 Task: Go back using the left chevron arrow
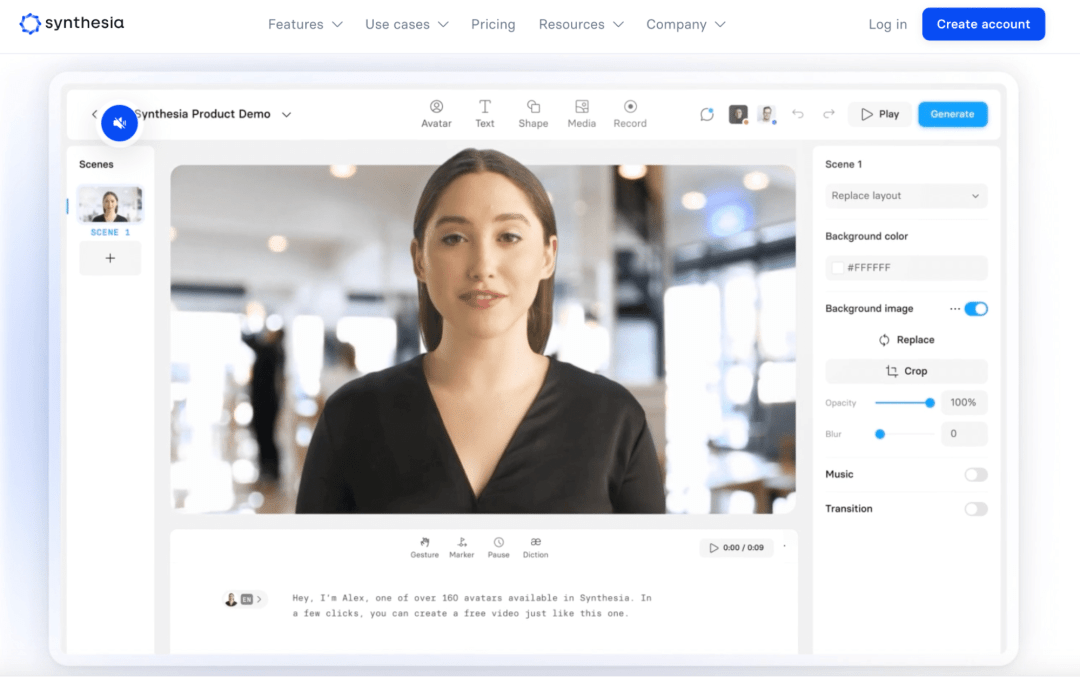point(94,114)
